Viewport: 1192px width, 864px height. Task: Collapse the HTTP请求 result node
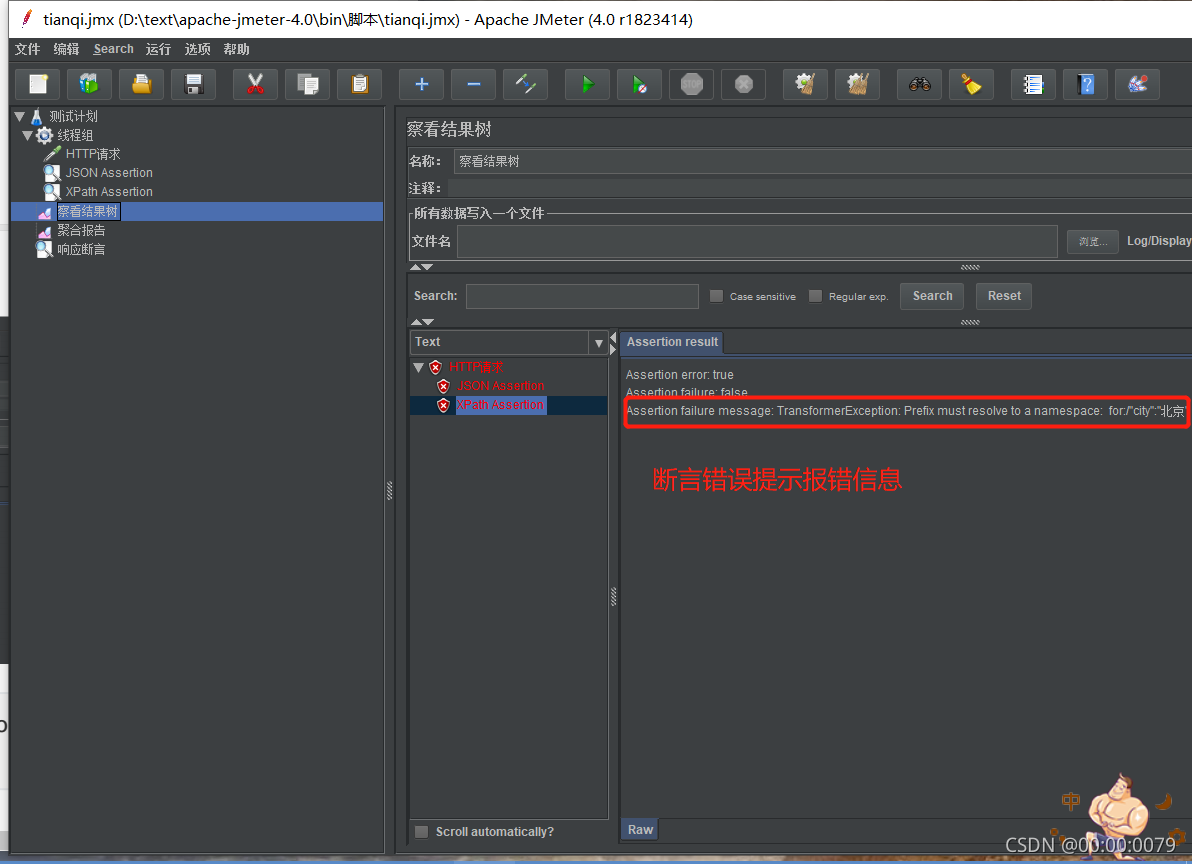(x=418, y=367)
